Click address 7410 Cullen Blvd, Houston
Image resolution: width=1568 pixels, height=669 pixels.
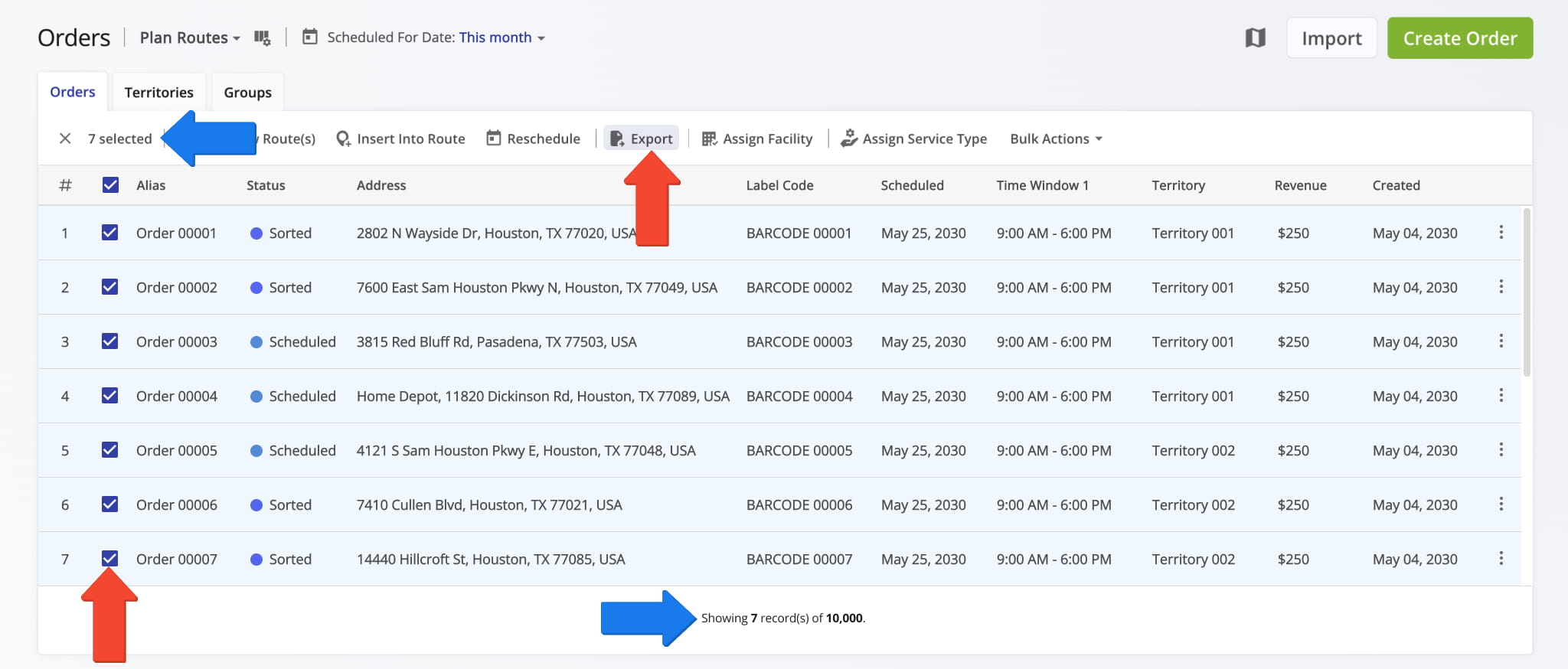point(489,504)
